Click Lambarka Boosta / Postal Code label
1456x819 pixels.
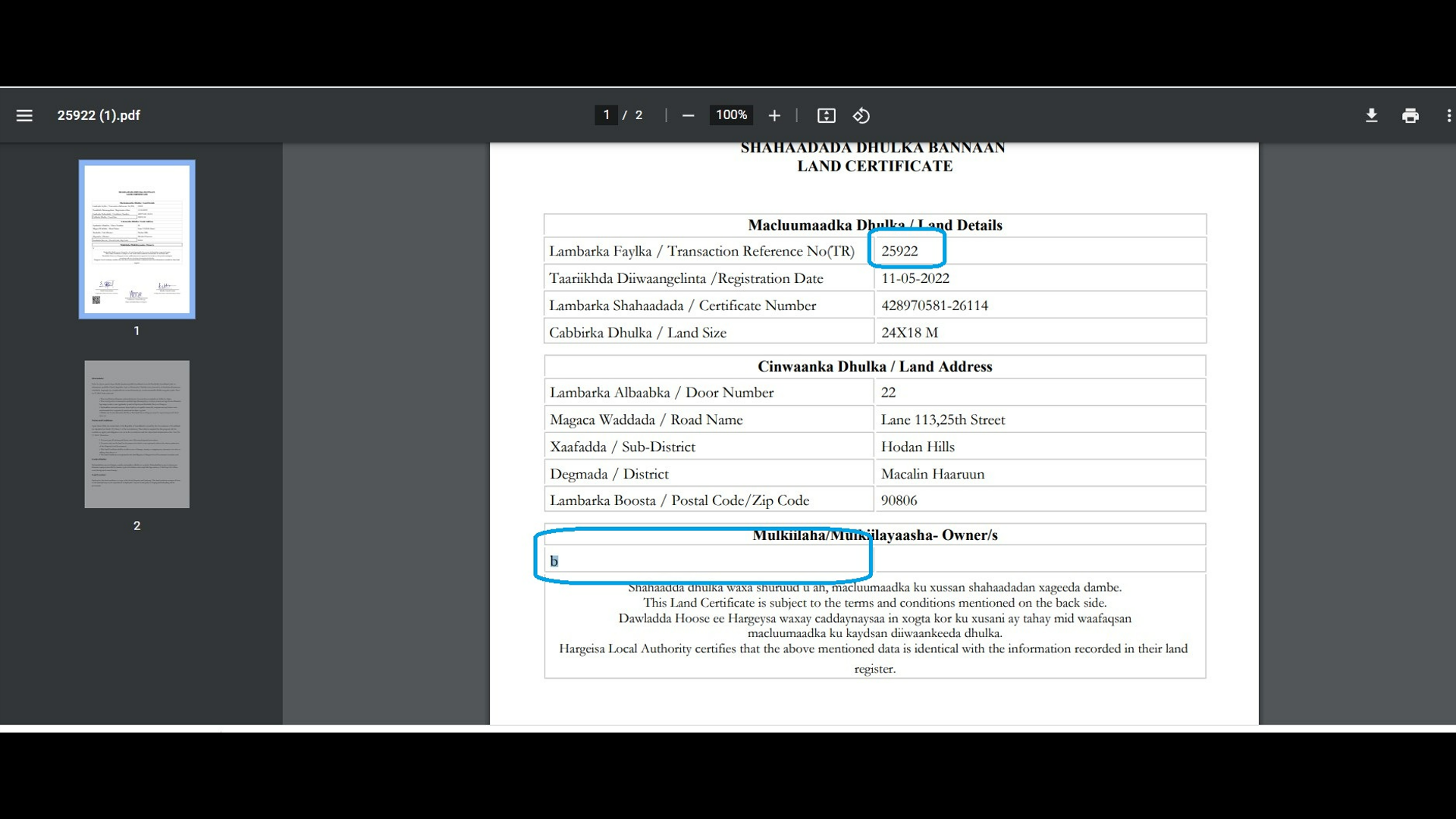click(x=679, y=501)
